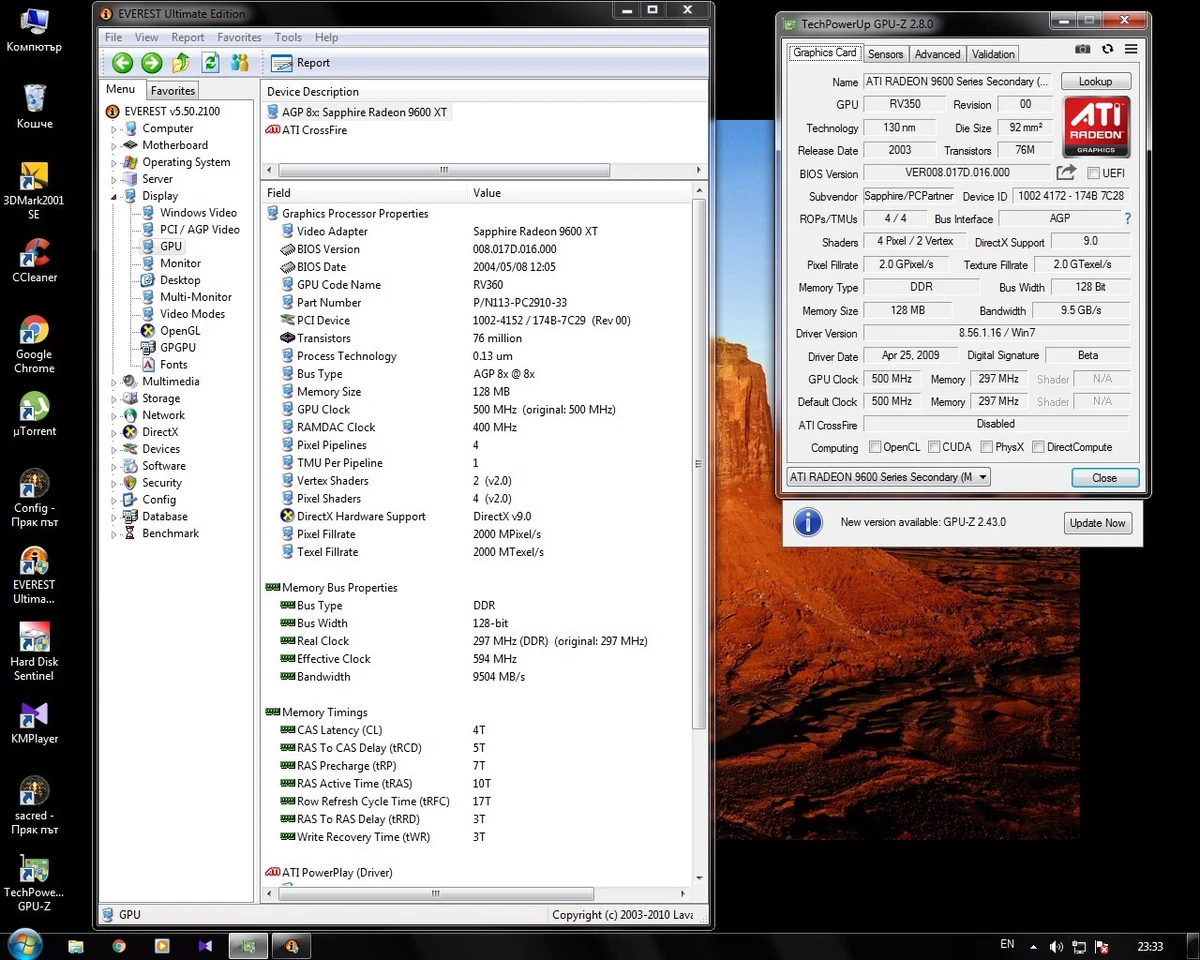Open the Tools menu in EVEREST

[288, 37]
